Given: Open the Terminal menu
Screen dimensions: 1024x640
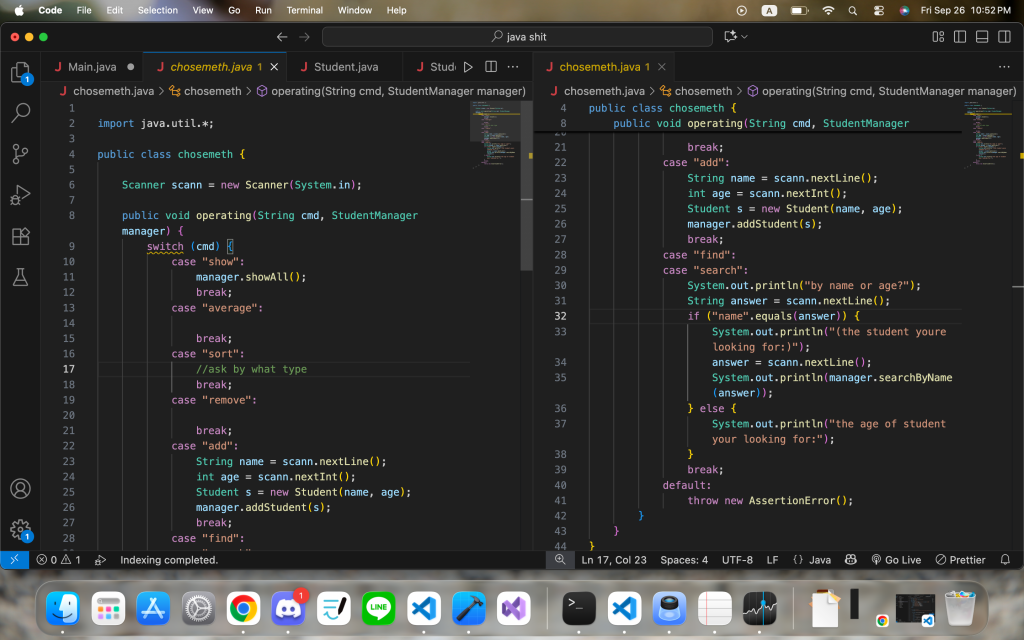Looking at the screenshot, I should [304, 10].
